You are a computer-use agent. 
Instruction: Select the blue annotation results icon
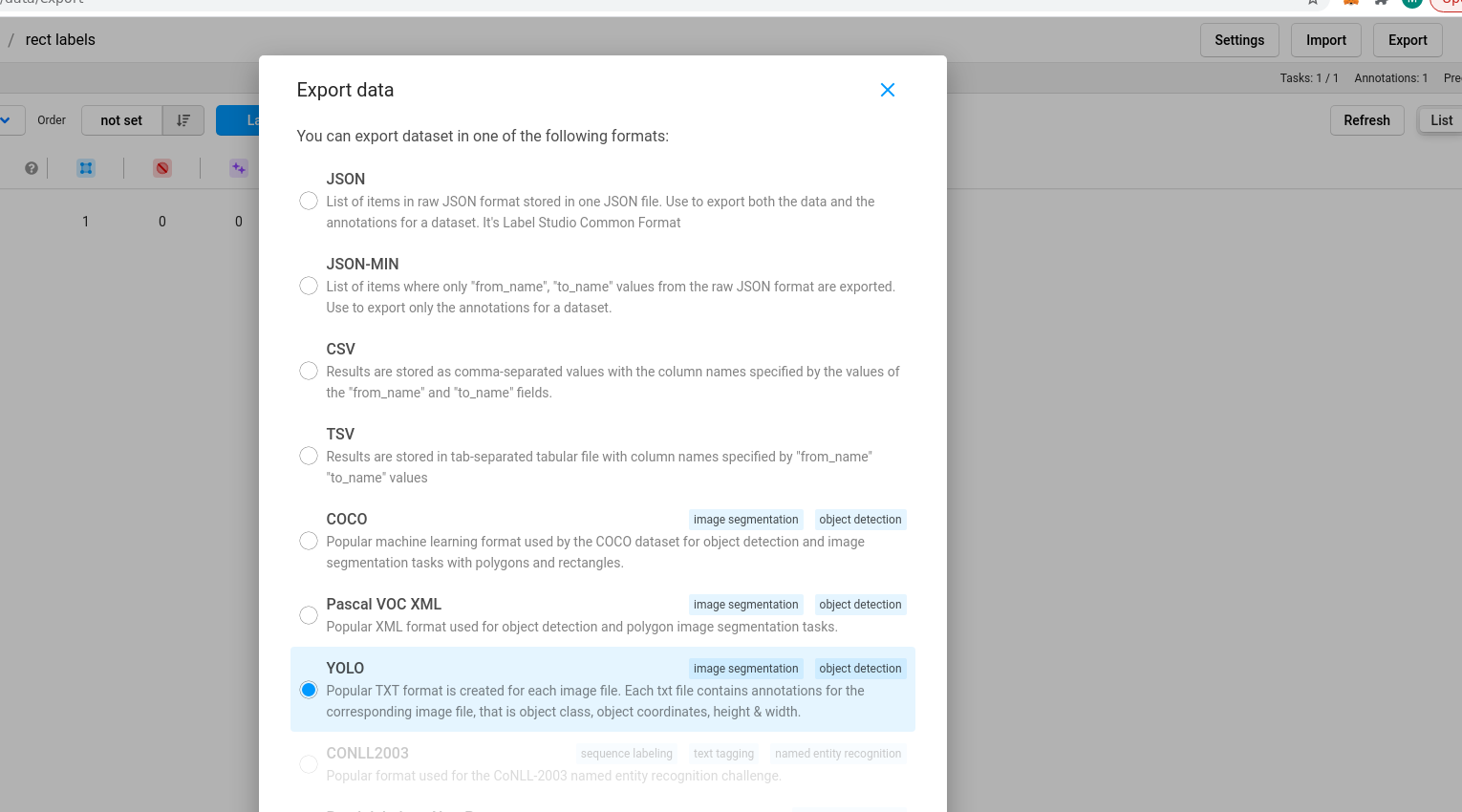(x=86, y=168)
